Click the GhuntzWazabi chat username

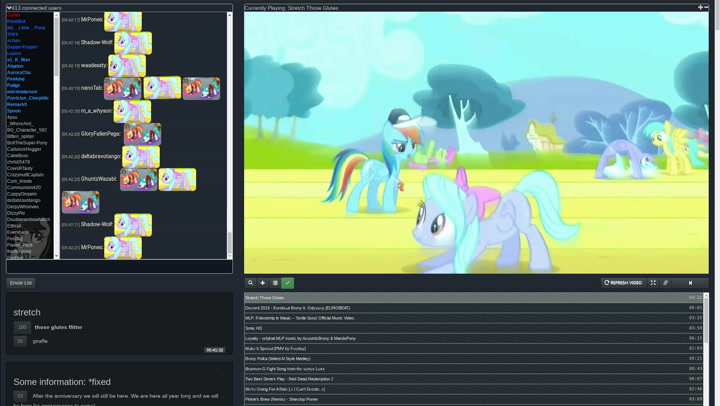click(x=99, y=179)
